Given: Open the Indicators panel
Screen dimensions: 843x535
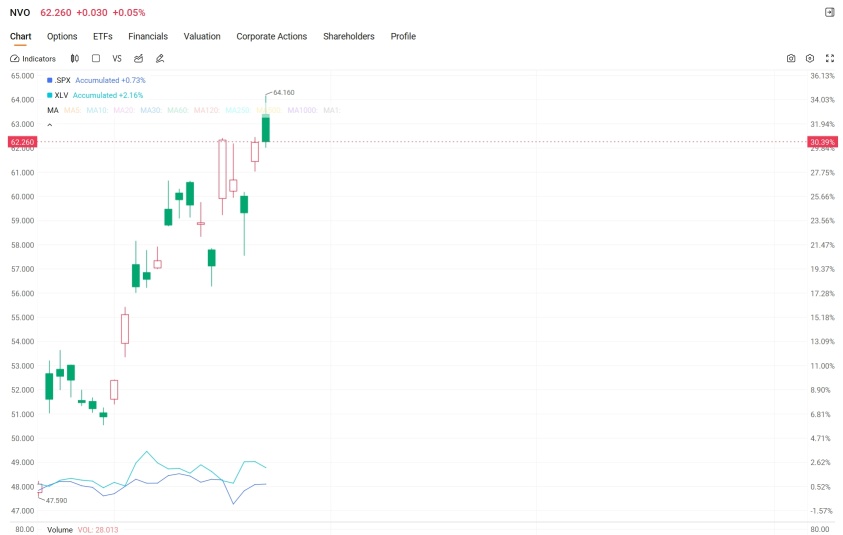Looking at the screenshot, I should click(x=33, y=59).
